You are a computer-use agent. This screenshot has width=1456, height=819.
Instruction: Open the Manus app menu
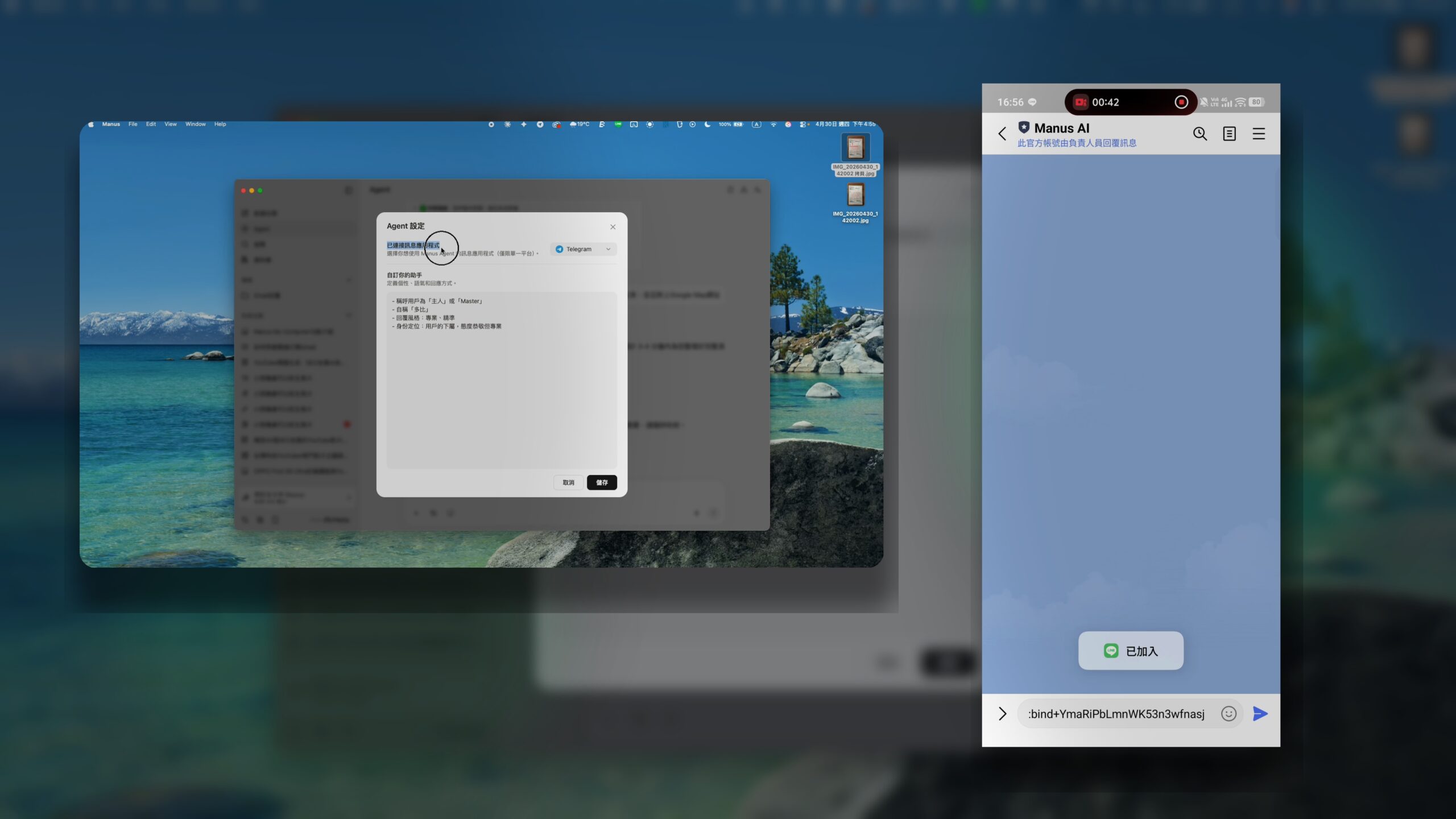pos(111,124)
